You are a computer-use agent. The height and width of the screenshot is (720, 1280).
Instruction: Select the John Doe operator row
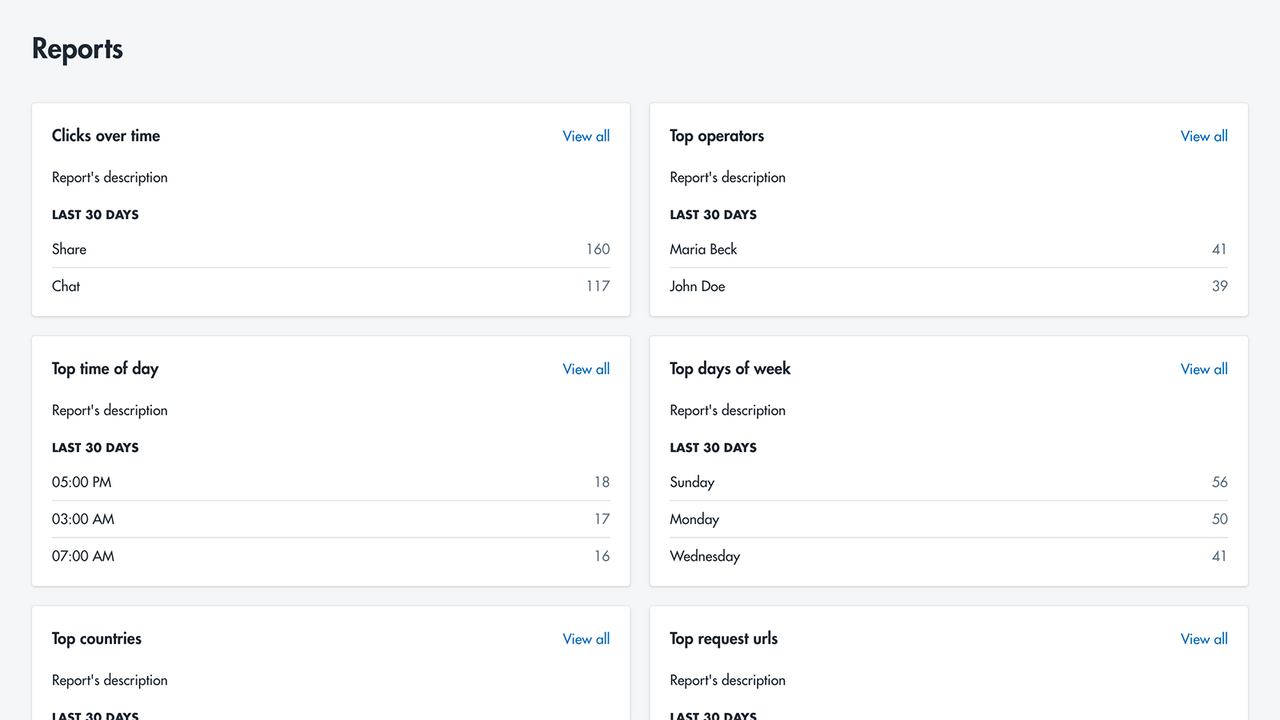[x=949, y=286]
